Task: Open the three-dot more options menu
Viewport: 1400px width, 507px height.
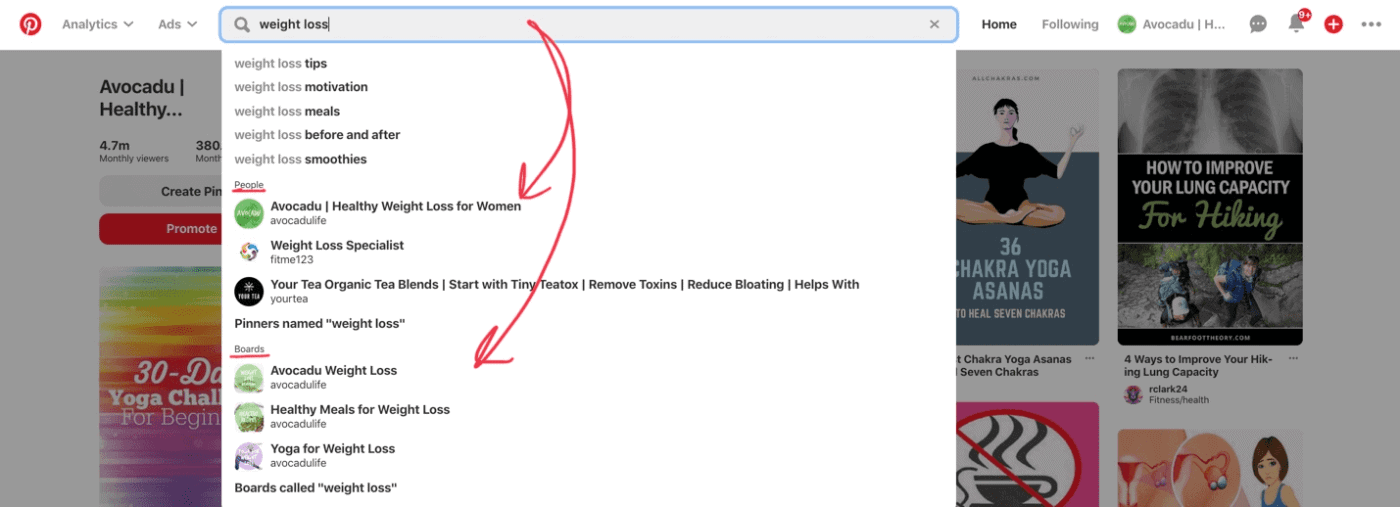Action: pyautogui.click(x=1370, y=24)
